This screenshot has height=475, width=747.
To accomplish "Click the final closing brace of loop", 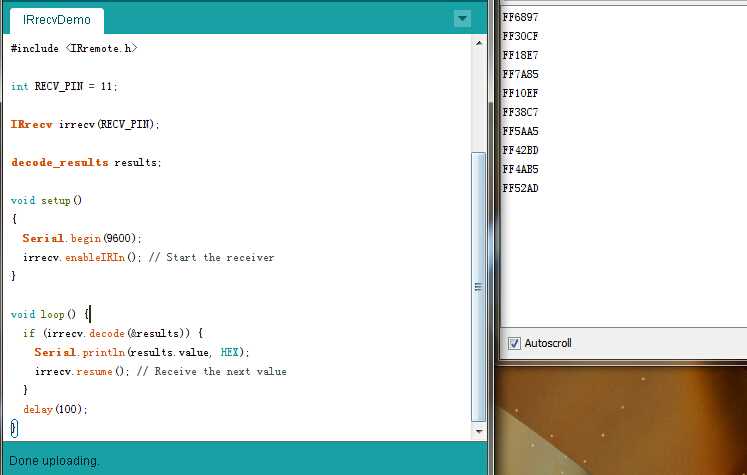I will [x=14, y=428].
